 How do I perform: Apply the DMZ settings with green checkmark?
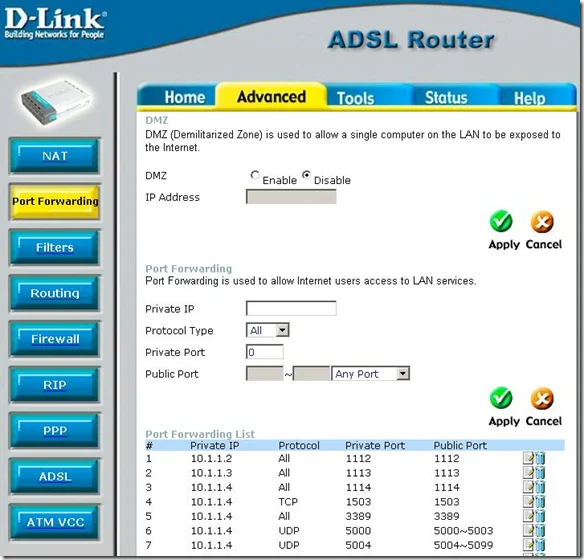point(502,222)
